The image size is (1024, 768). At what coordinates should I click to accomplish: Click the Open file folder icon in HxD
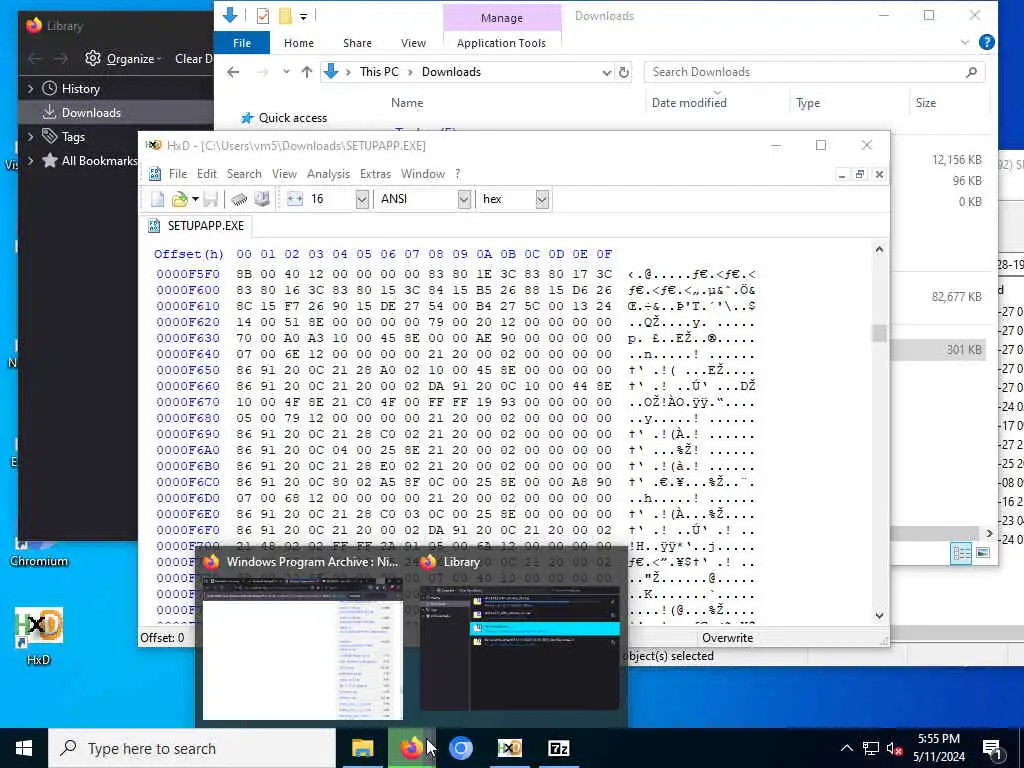point(179,199)
